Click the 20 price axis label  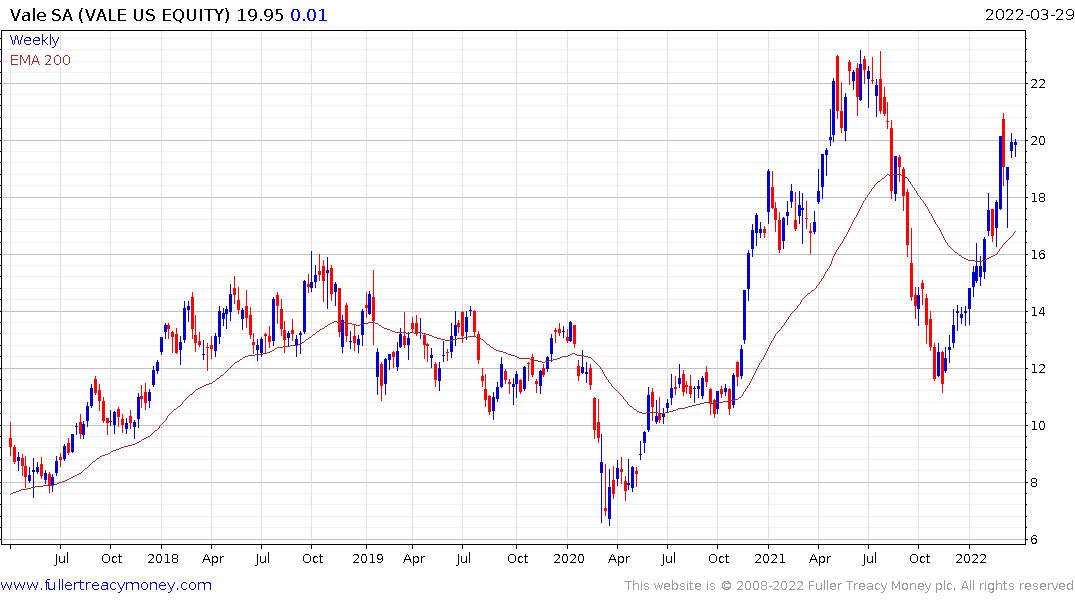[1038, 141]
